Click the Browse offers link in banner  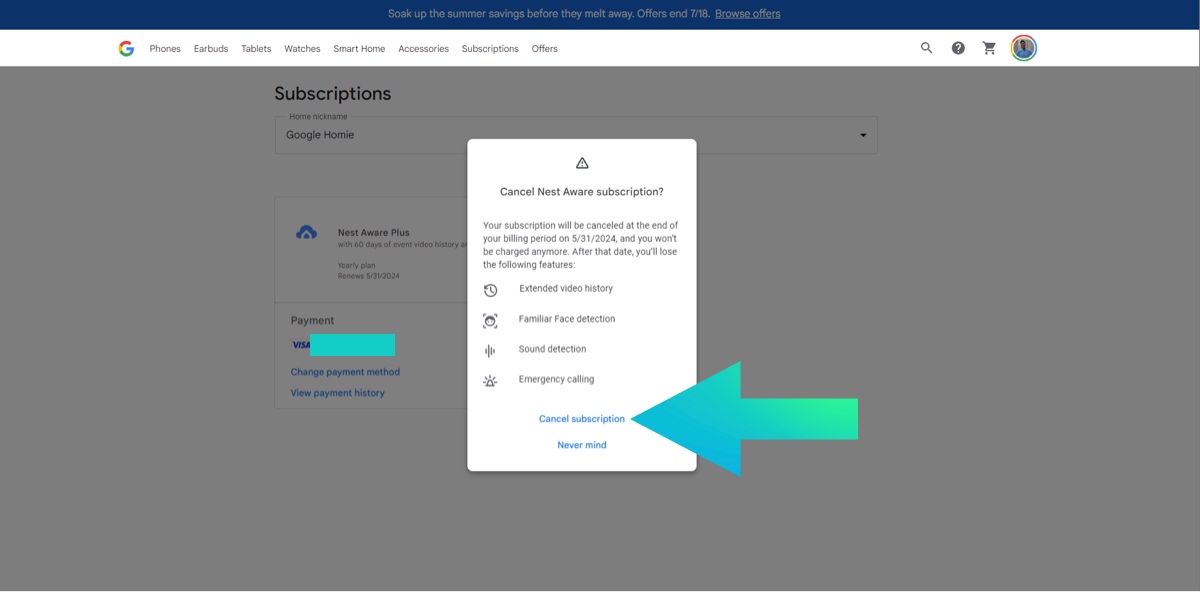[747, 14]
